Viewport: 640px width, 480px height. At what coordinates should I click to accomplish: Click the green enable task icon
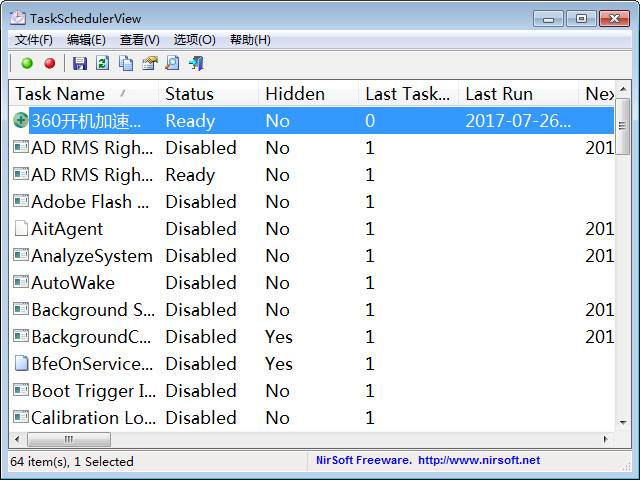pos(27,63)
